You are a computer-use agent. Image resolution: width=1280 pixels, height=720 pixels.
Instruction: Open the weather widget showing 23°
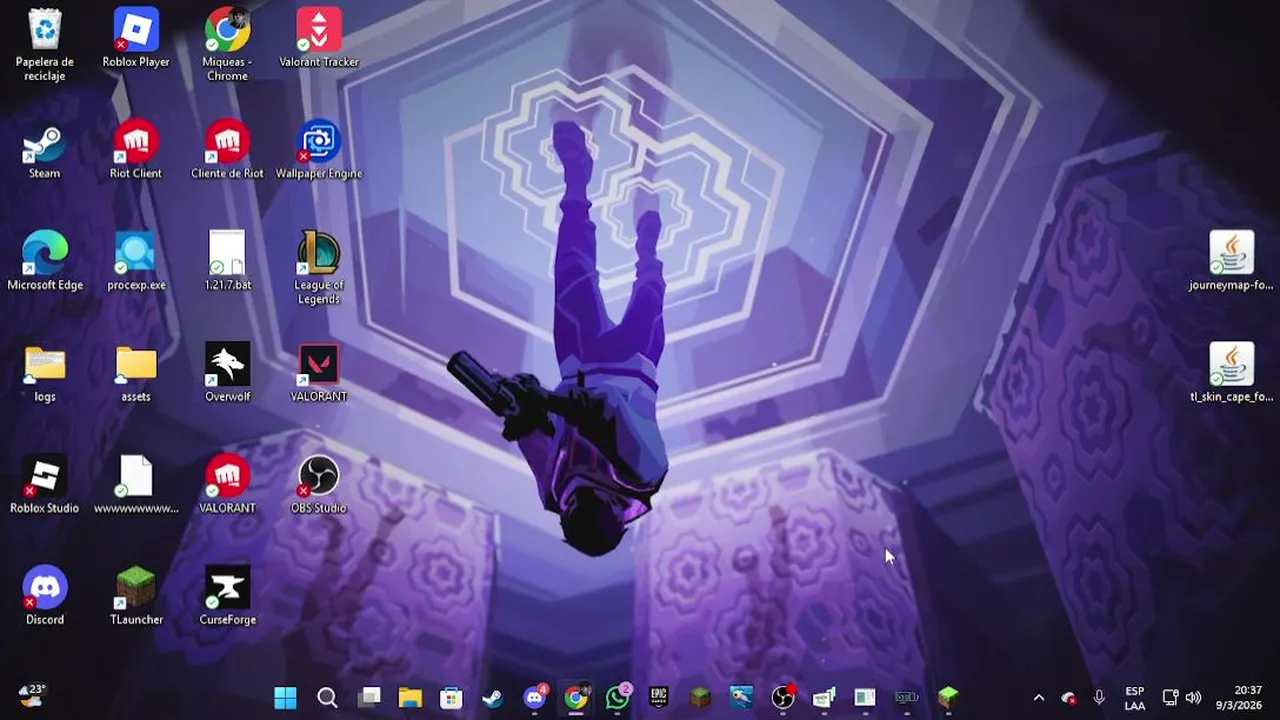coord(32,696)
